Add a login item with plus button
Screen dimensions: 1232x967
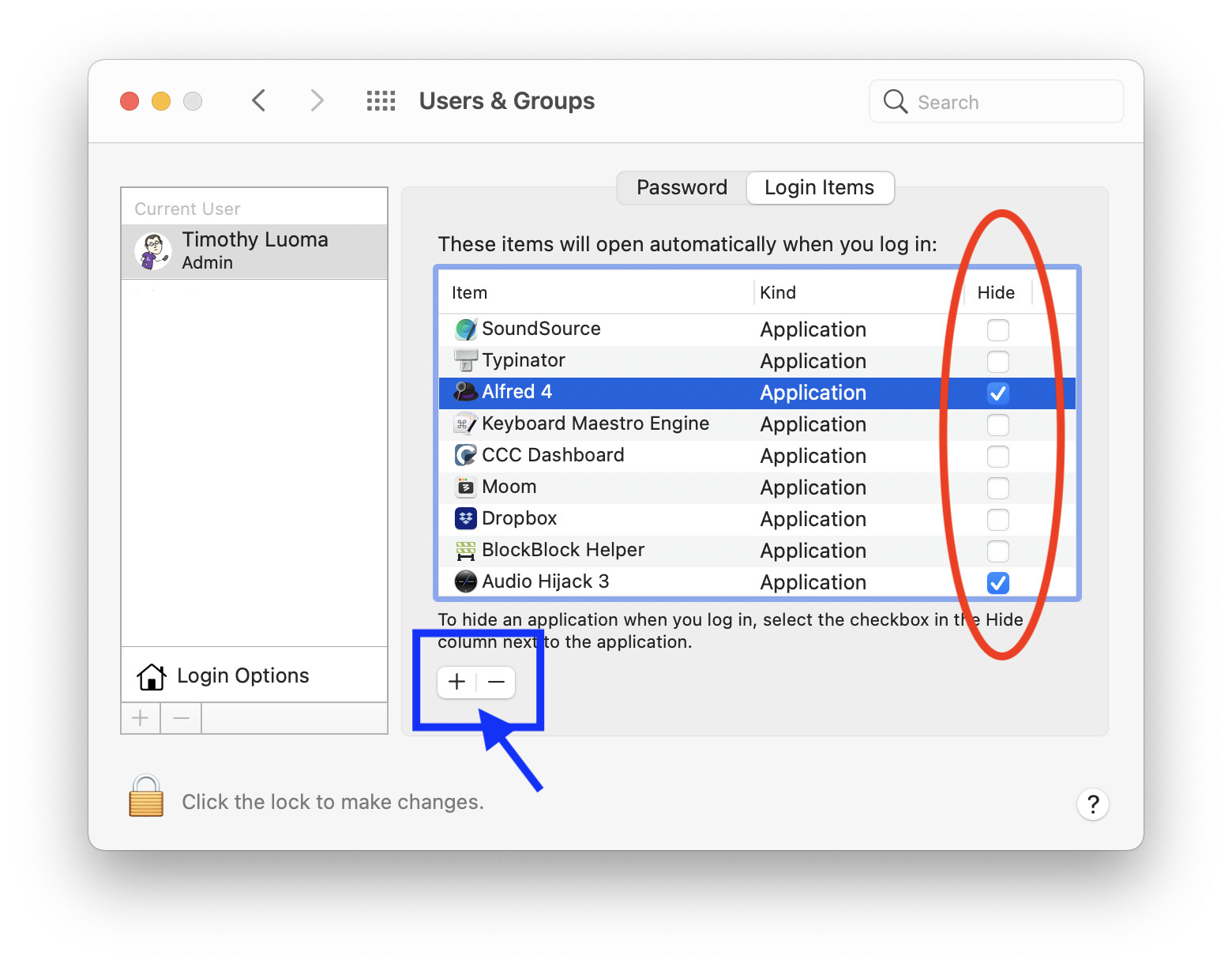(457, 683)
